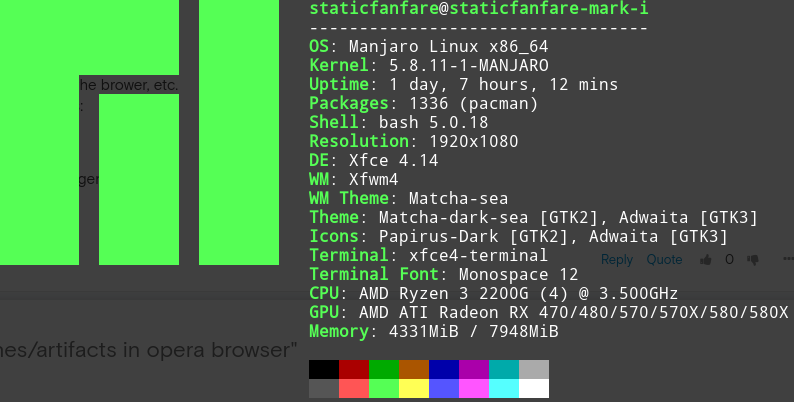The height and width of the screenshot is (402, 794).
Task: Pick the yellow color block
Action: tap(414, 388)
